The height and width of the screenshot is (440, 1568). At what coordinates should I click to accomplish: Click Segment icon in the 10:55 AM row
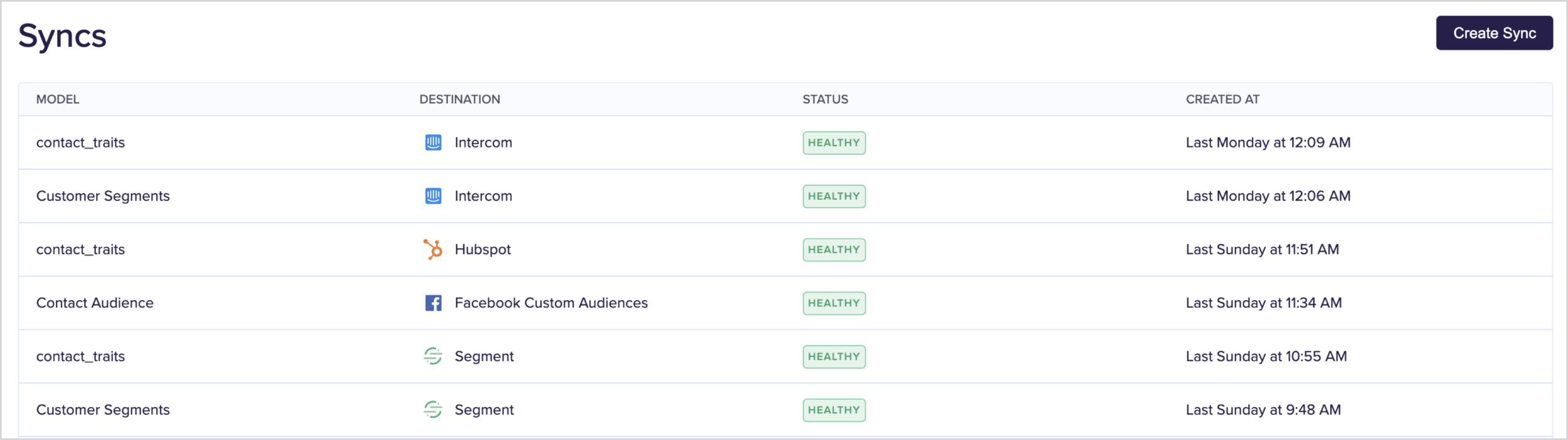point(433,357)
